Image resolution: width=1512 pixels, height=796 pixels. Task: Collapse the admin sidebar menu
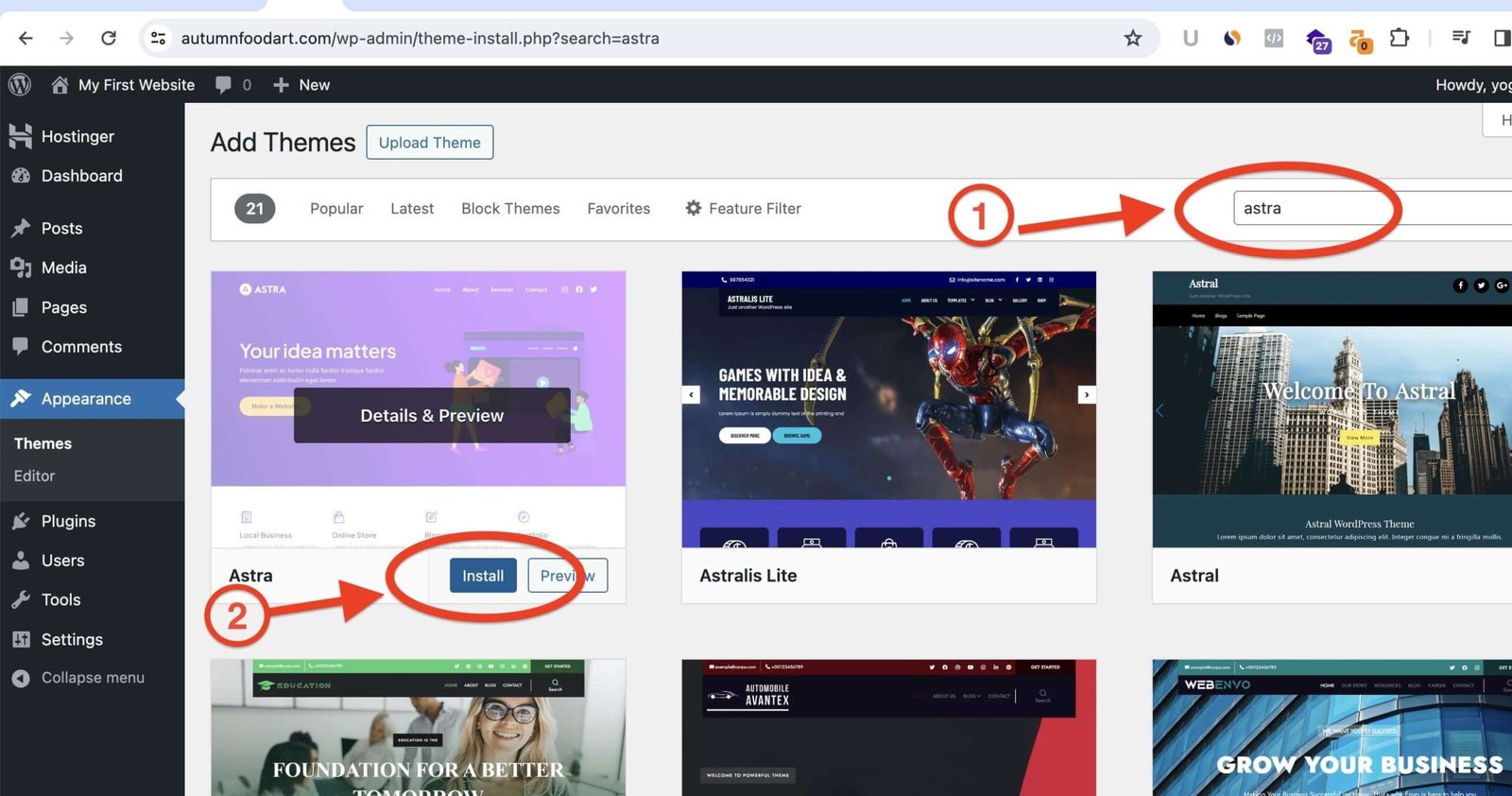pos(92,678)
